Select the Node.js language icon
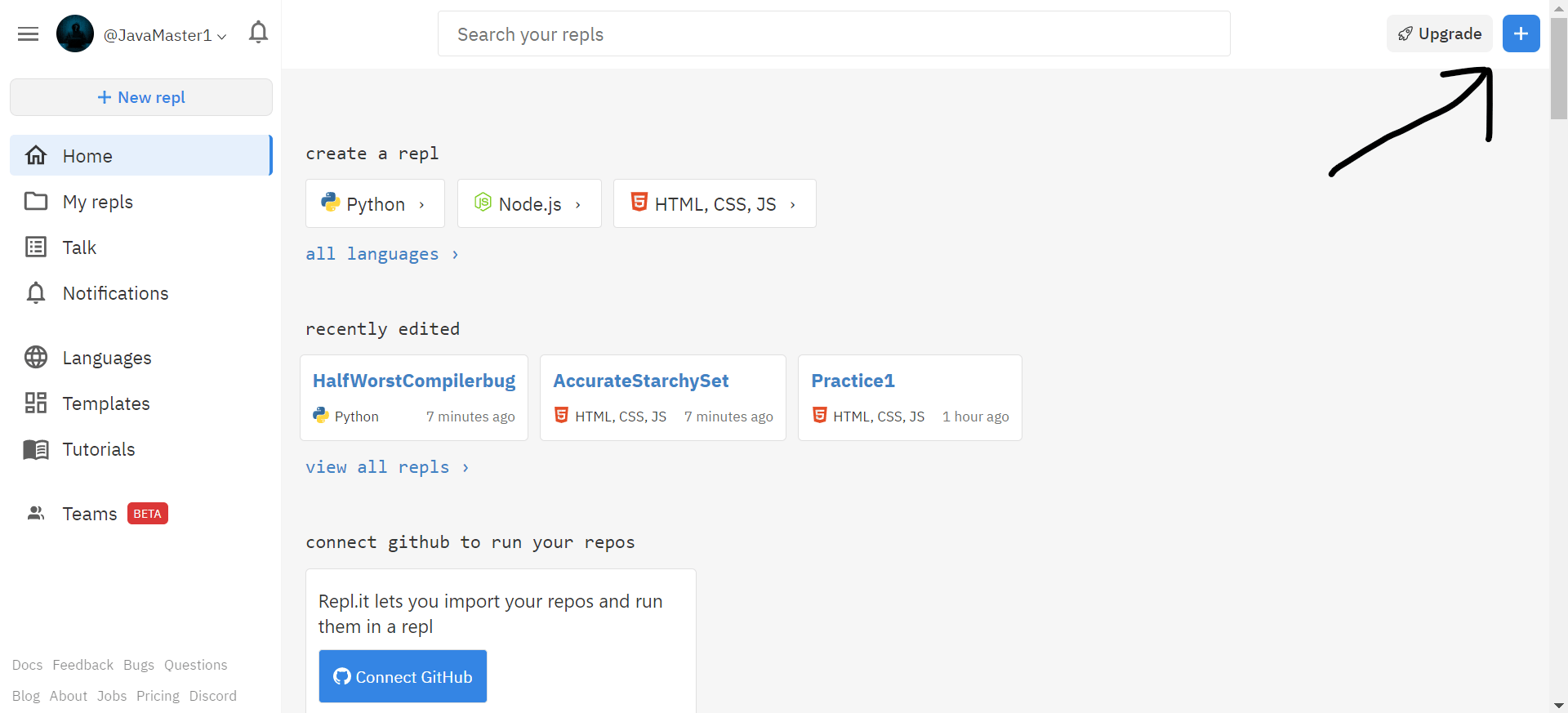 tap(483, 202)
